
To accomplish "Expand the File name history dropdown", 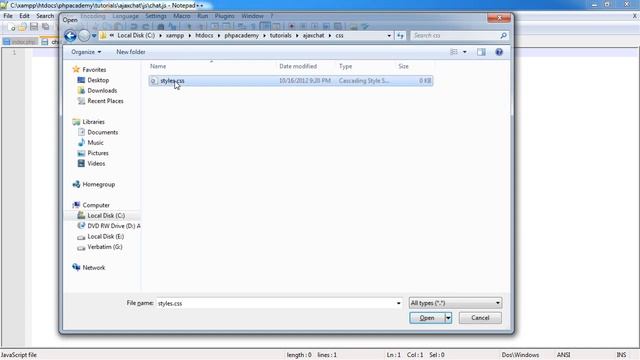I will (398, 303).
